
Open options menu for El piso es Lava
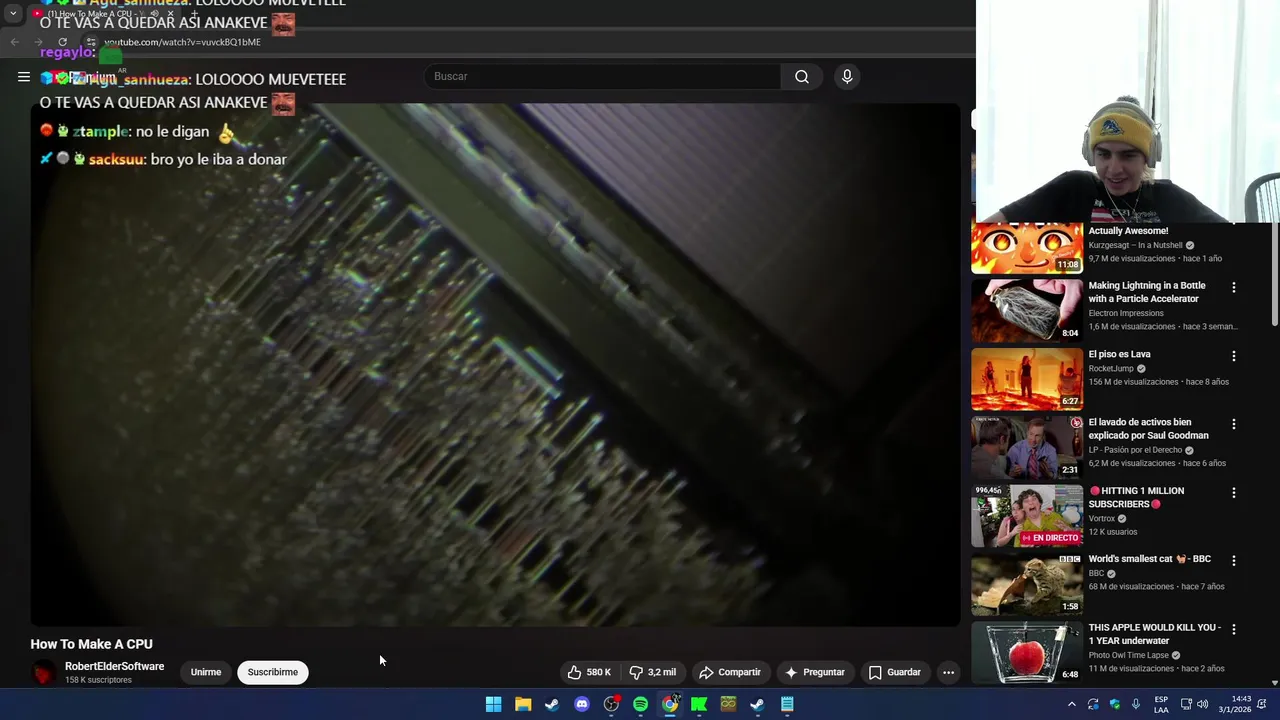click(x=1234, y=356)
